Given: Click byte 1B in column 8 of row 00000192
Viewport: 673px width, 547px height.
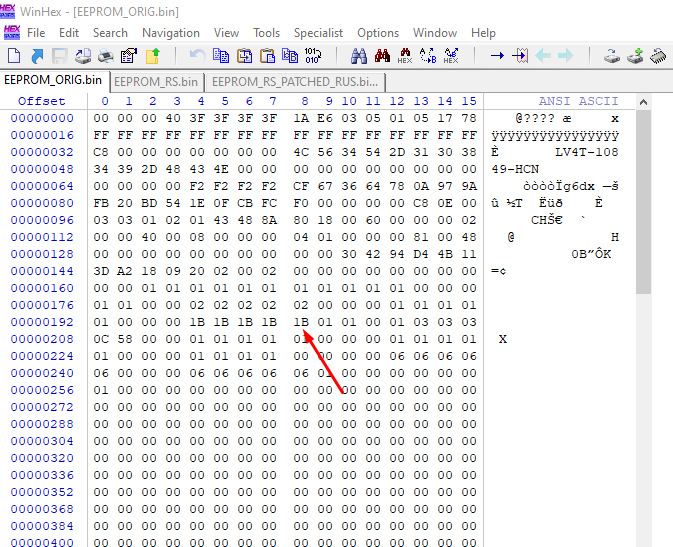Looking at the screenshot, I should click(301, 322).
